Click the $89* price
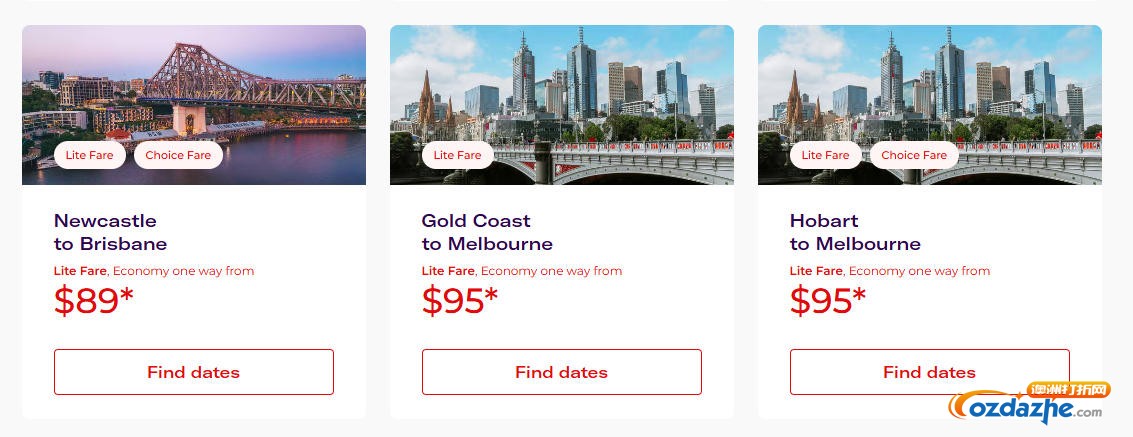 click(x=93, y=301)
